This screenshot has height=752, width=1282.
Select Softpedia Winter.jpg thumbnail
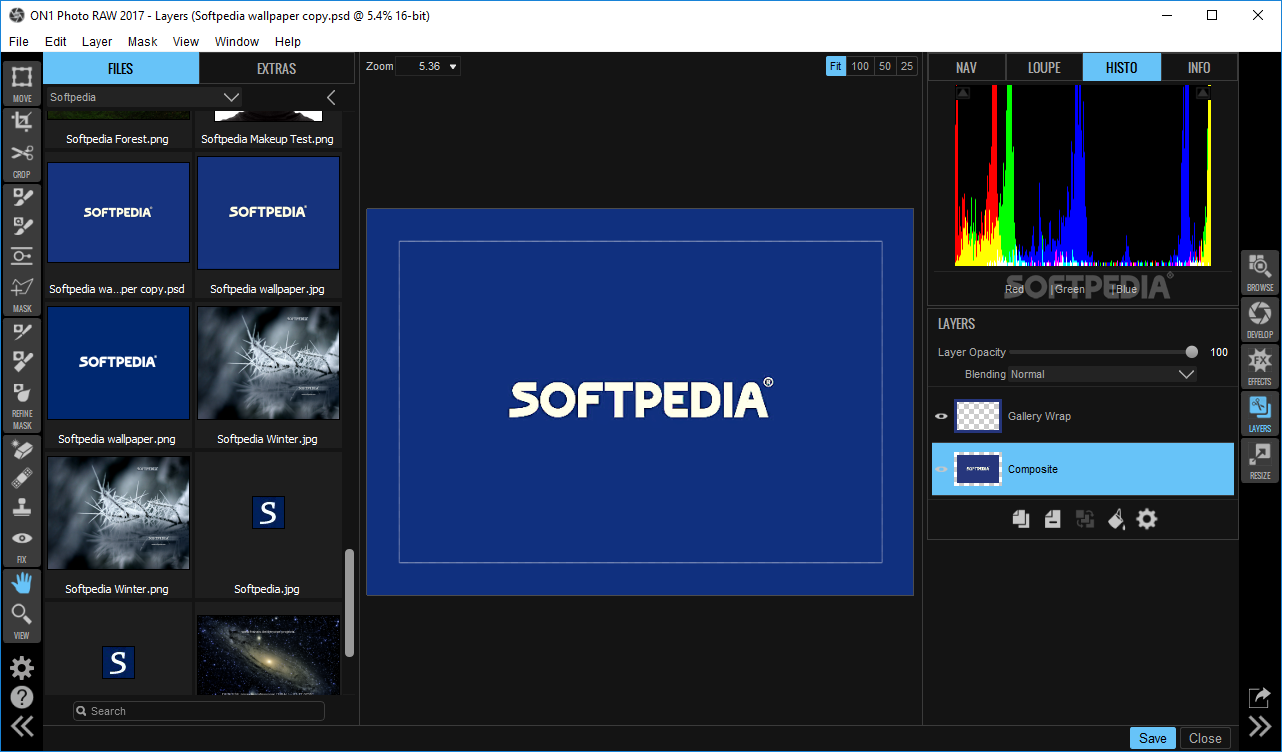pos(268,363)
